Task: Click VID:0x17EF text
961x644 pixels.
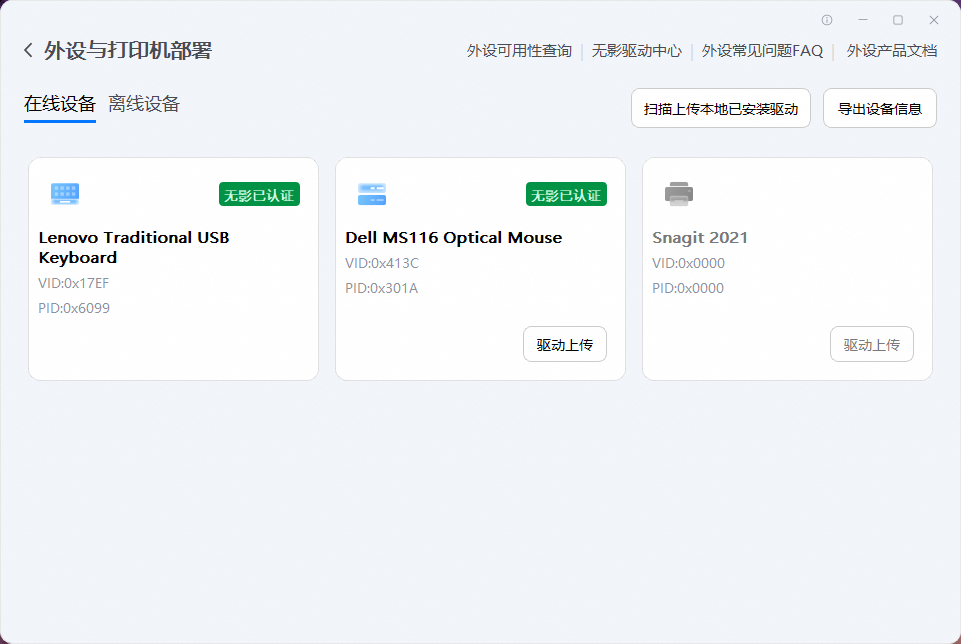Action: 74,283
